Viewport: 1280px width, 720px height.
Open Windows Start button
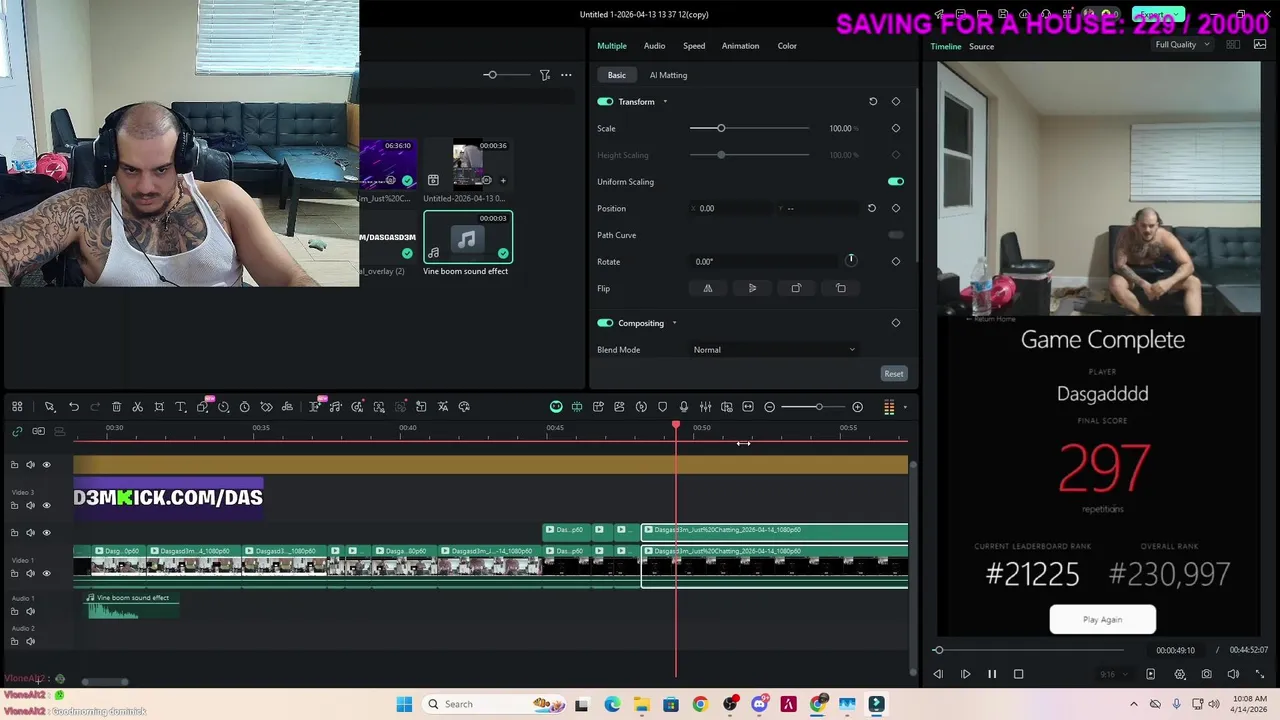tap(404, 704)
